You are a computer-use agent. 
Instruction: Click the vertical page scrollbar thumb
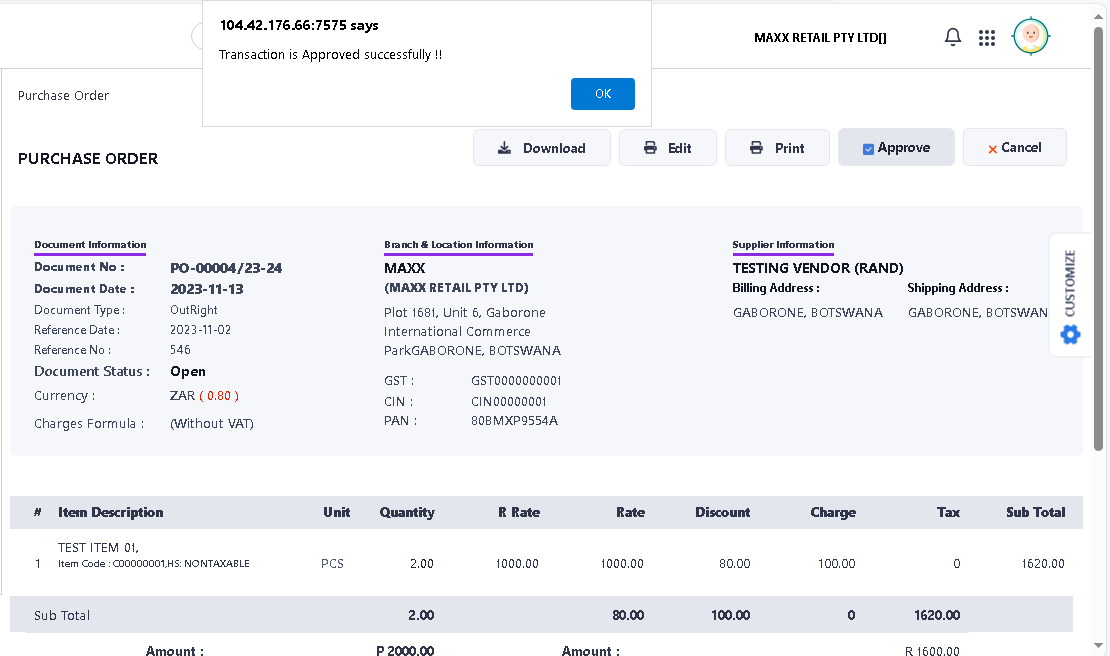(1099, 240)
